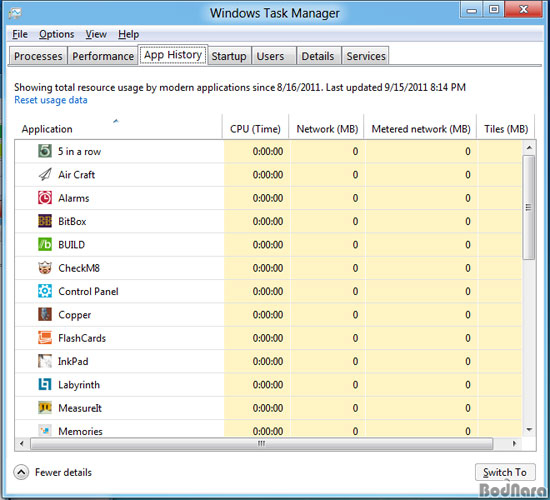Image resolution: width=550 pixels, height=500 pixels.
Task: Sort by the CPU (Time) column header
Action: pyautogui.click(x=255, y=127)
